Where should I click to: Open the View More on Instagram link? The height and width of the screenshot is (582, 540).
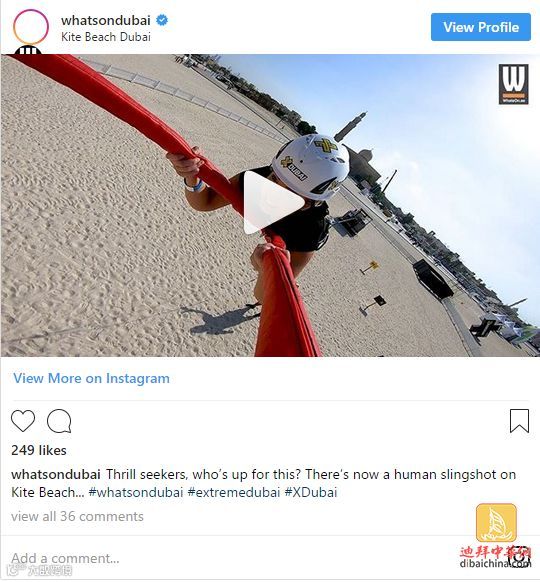pos(91,378)
